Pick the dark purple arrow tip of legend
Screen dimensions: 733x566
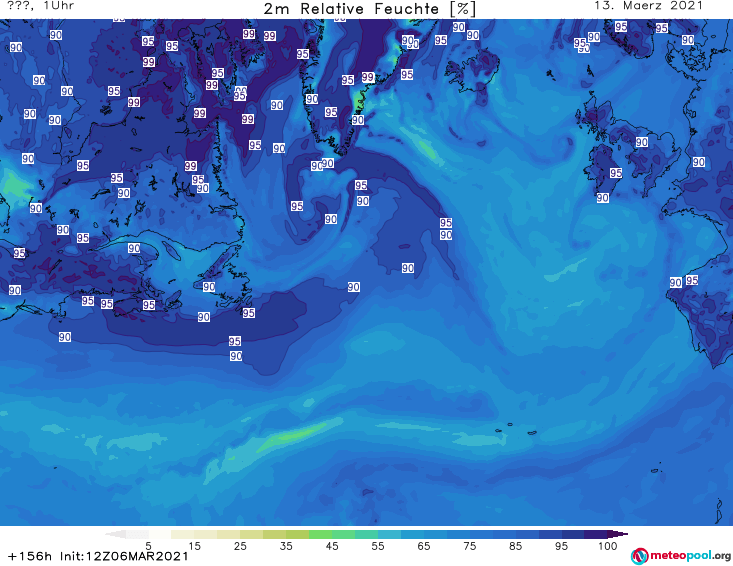[x=618, y=534]
